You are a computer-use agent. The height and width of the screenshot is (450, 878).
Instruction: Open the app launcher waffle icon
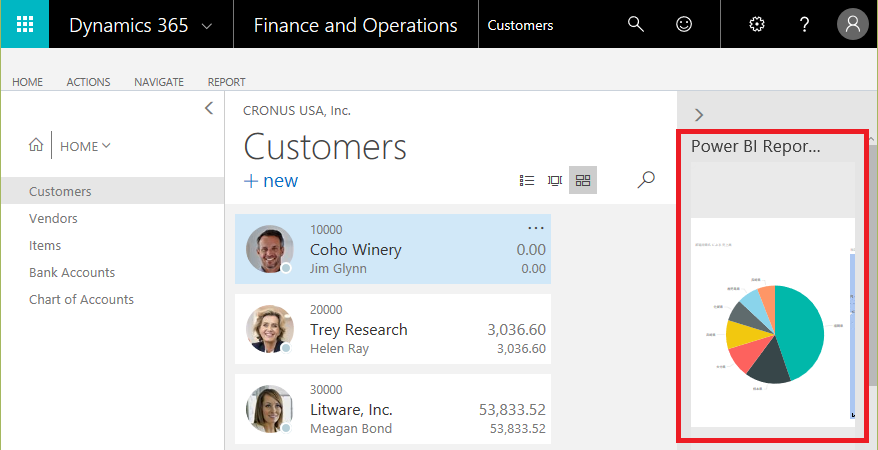click(x=25, y=24)
